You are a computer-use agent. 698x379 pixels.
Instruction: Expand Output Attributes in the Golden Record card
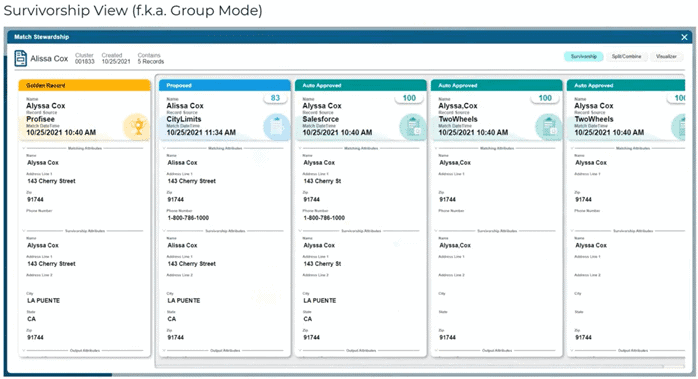click(x=24, y=350)
